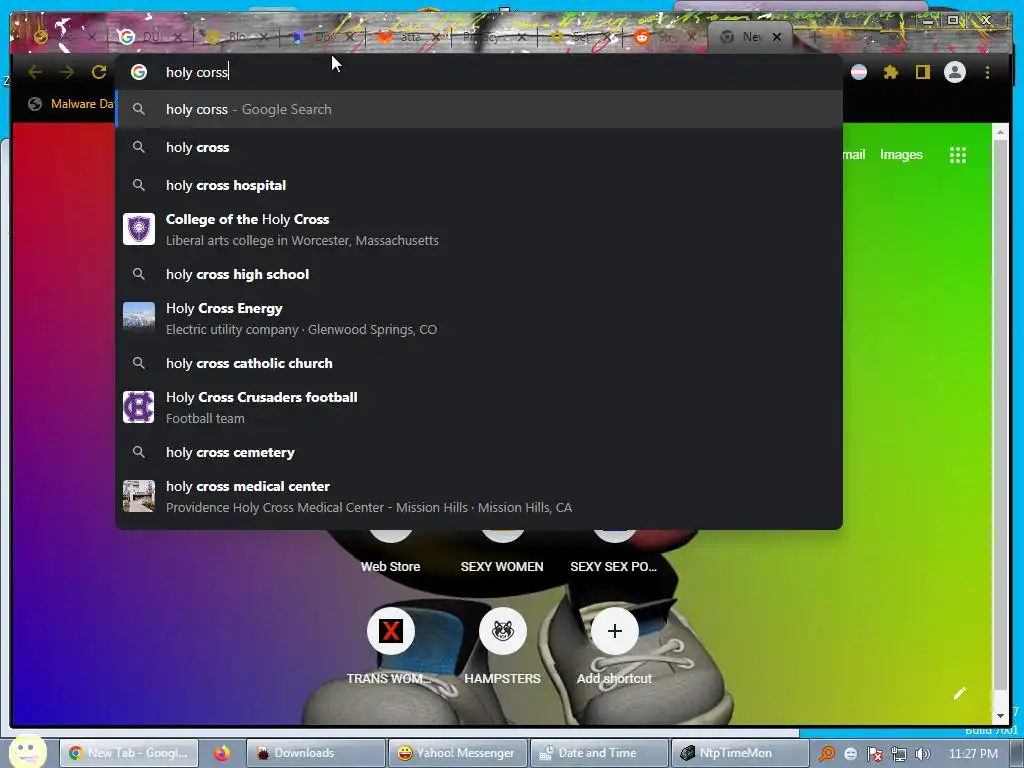The height and width of the screenshot is (768, 1024).
Task: Click the striped flag extension icon
Action: (x=859, y=72)
